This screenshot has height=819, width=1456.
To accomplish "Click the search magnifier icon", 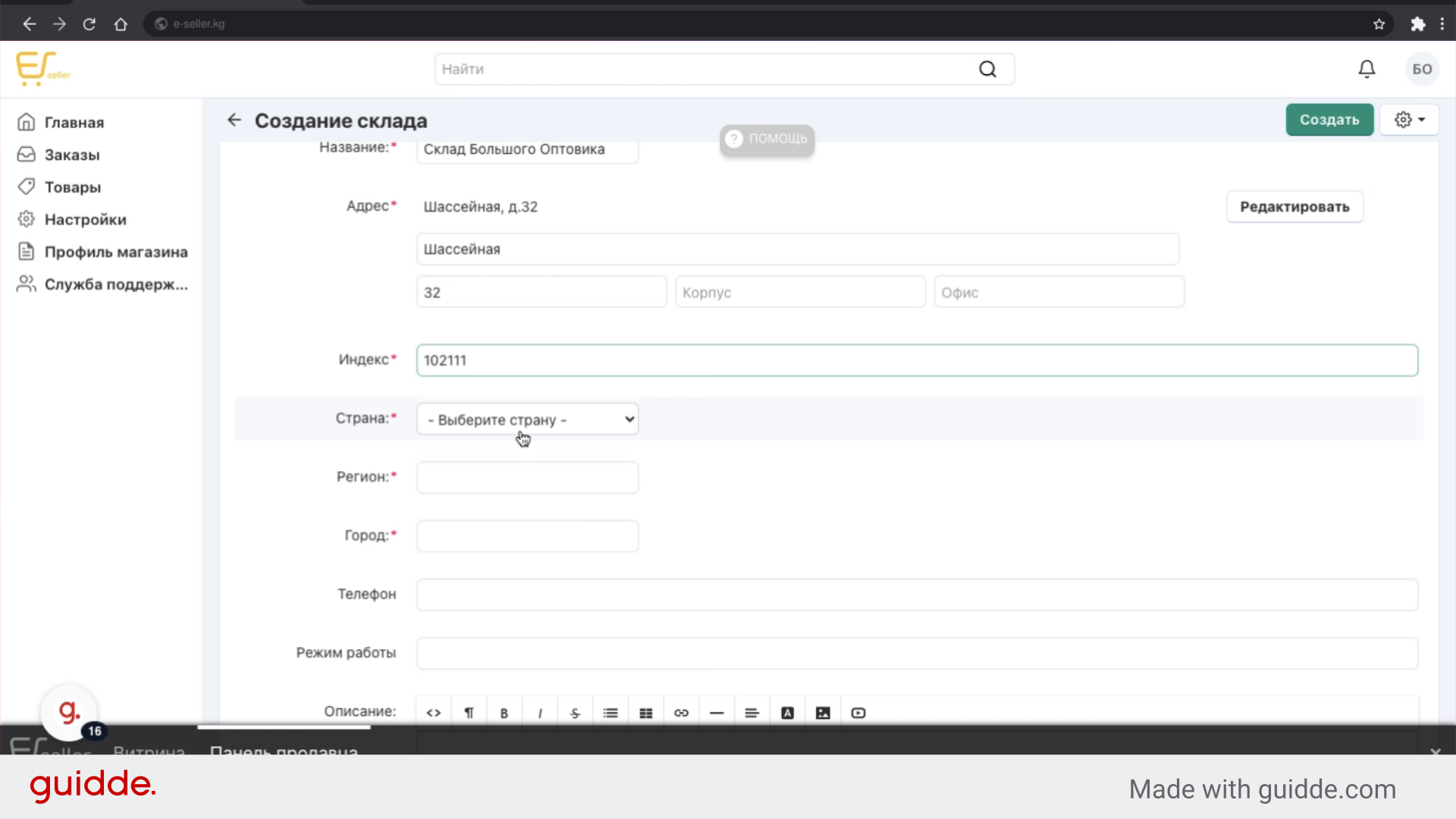I will click(x=987, y=69).
